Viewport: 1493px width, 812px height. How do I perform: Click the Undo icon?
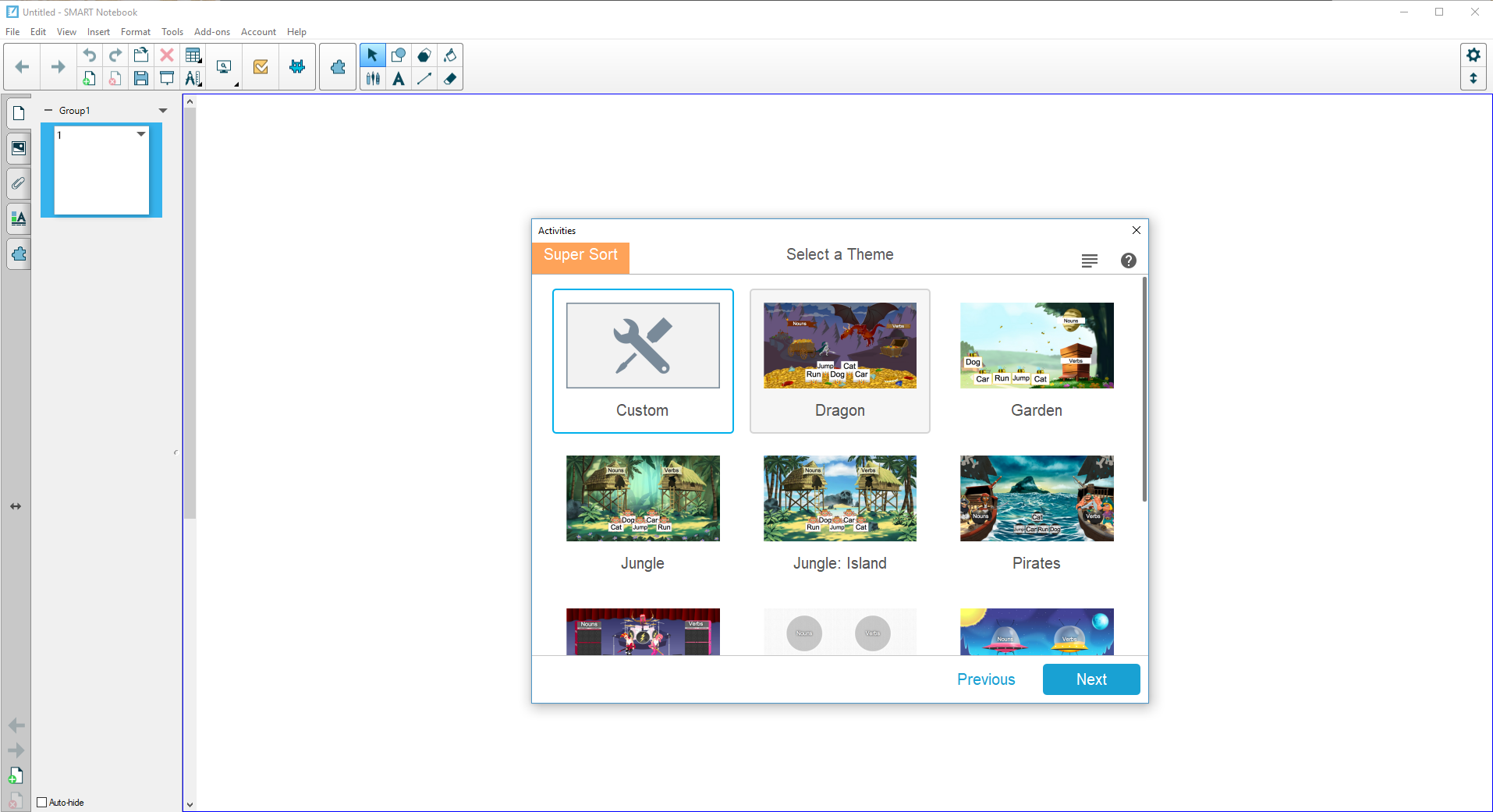89,55
